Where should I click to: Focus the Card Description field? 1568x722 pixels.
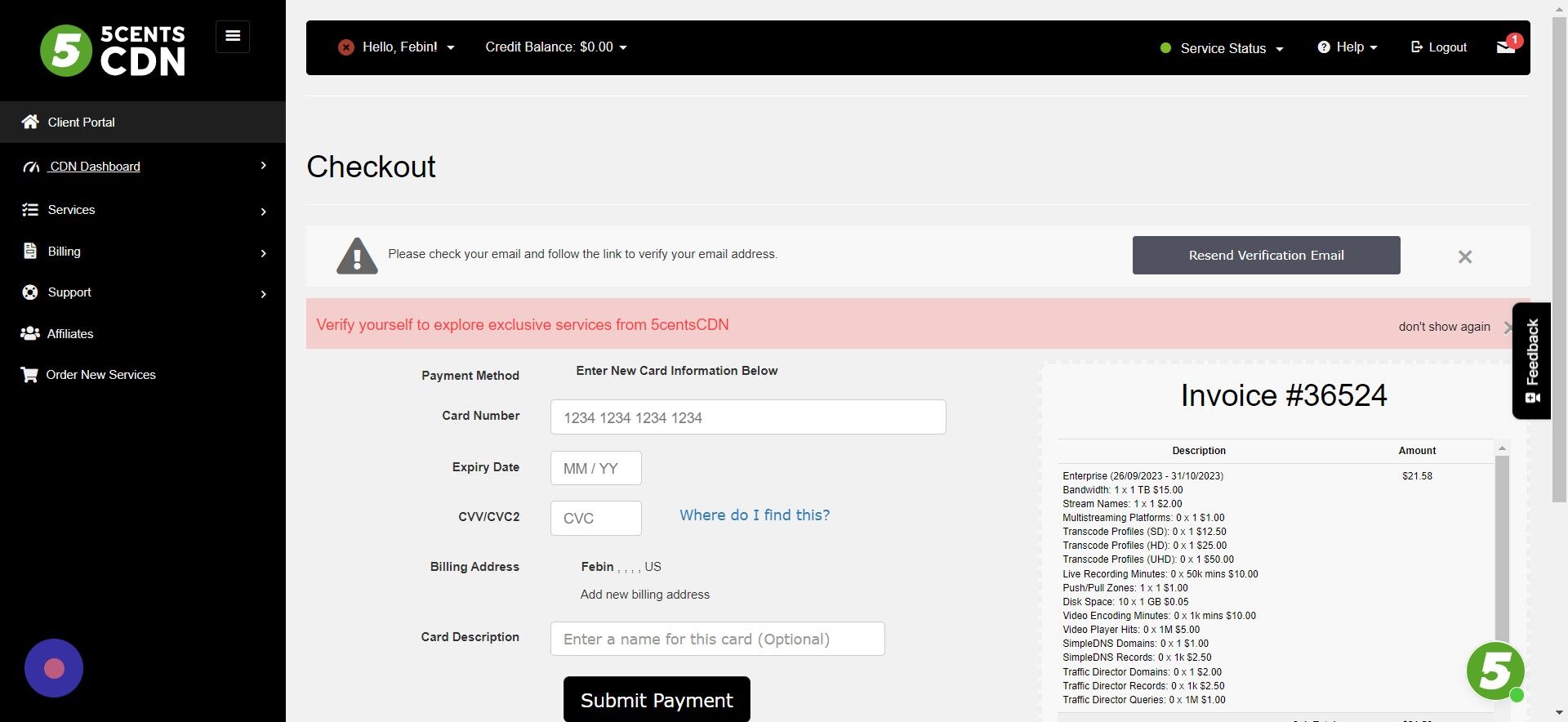point(718,639)
